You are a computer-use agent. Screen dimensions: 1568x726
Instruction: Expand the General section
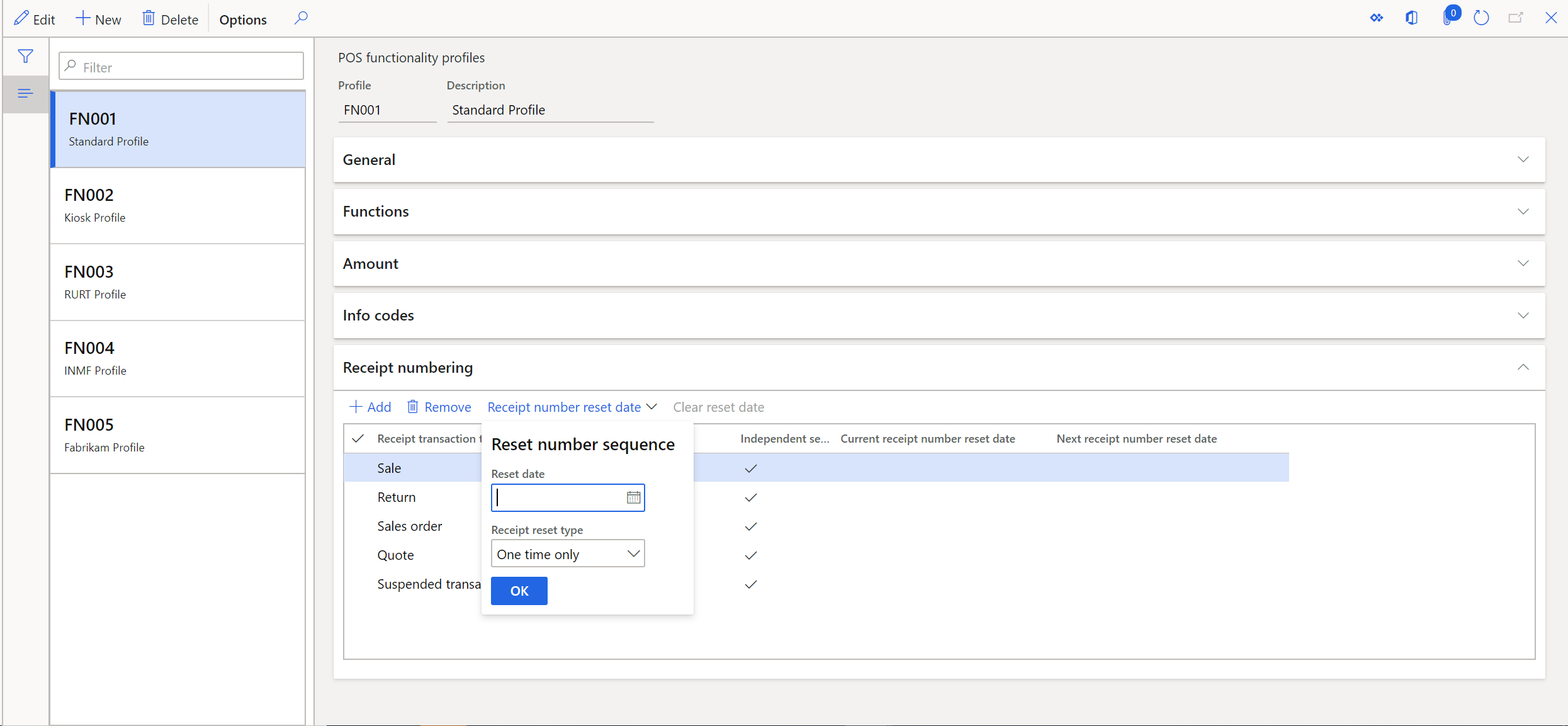tap(938, 159)
